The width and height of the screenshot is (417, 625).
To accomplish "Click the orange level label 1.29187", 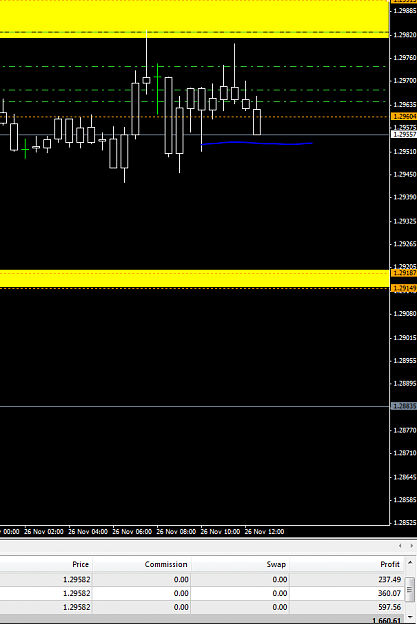I will [x=404, y=273].
